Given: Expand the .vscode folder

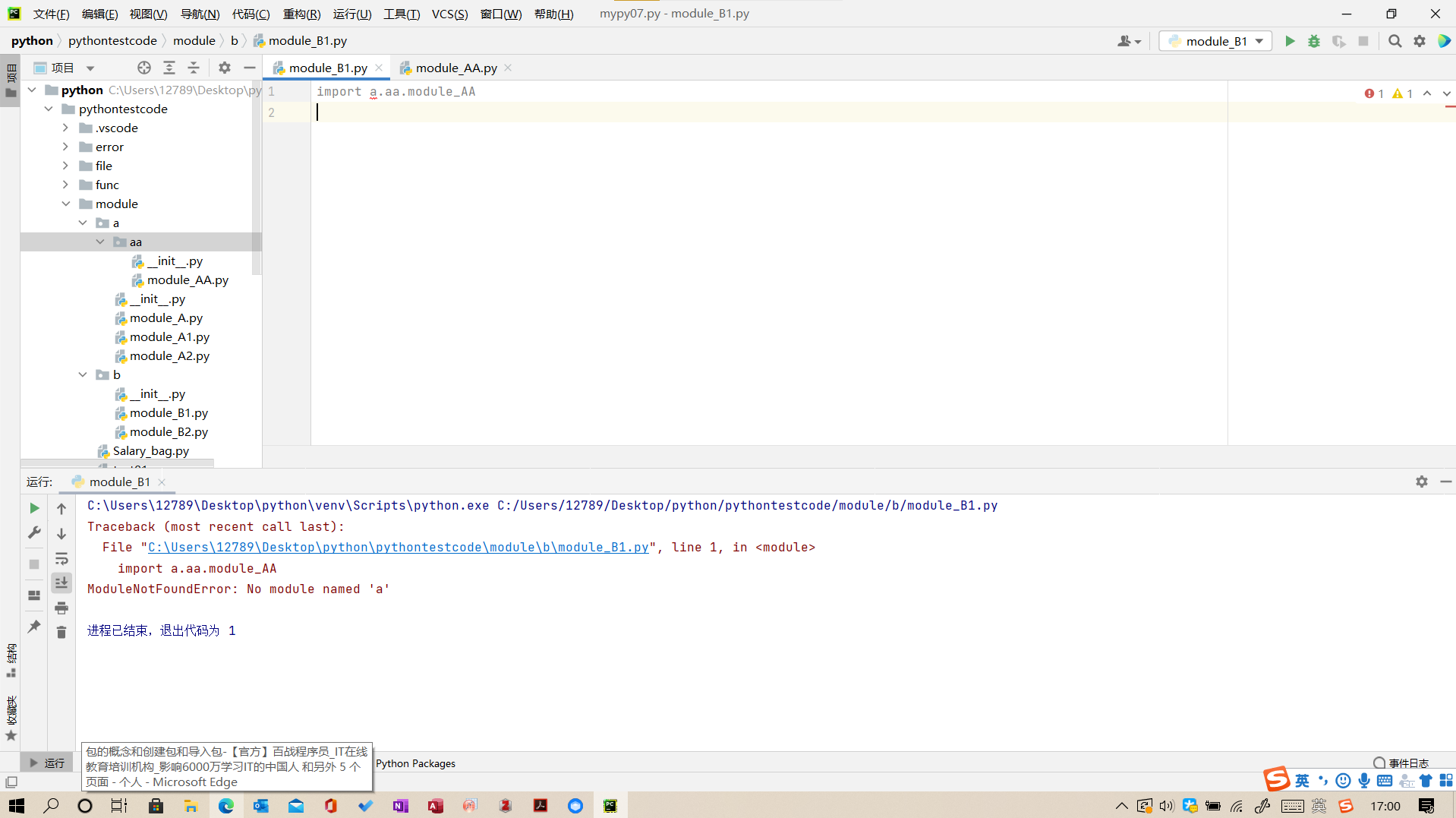Looking at the screenshot, I should [x=66, y=128].
